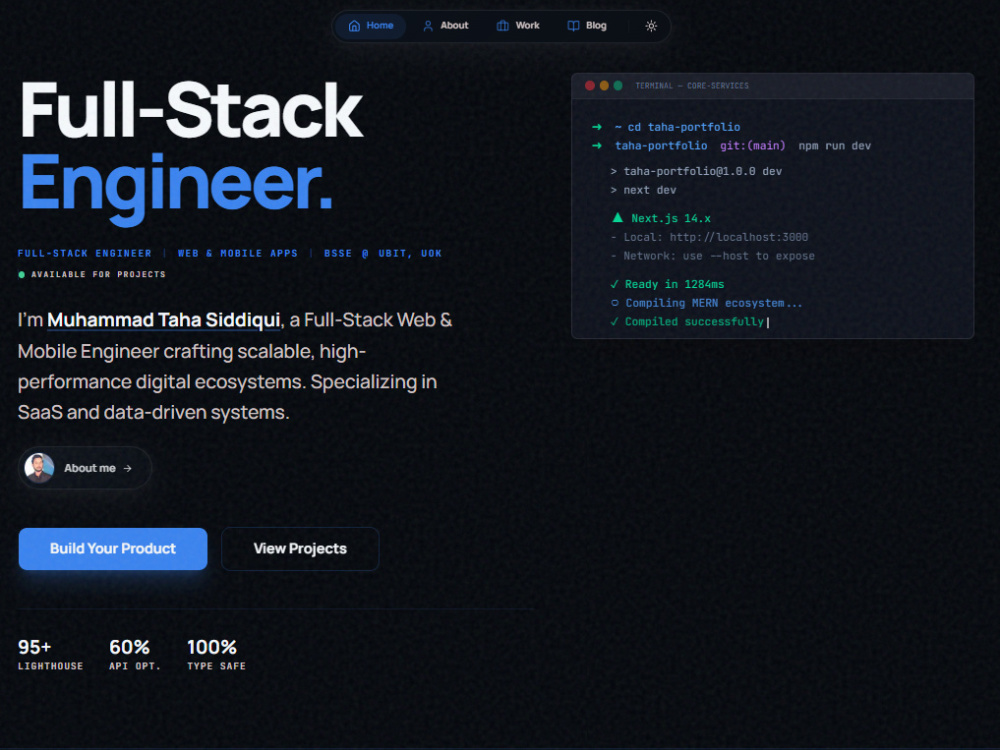The height and width of the screenshot is (750, 1000).
Task: Click the Next.js triangle logo icon
Action: pos(617,218)
